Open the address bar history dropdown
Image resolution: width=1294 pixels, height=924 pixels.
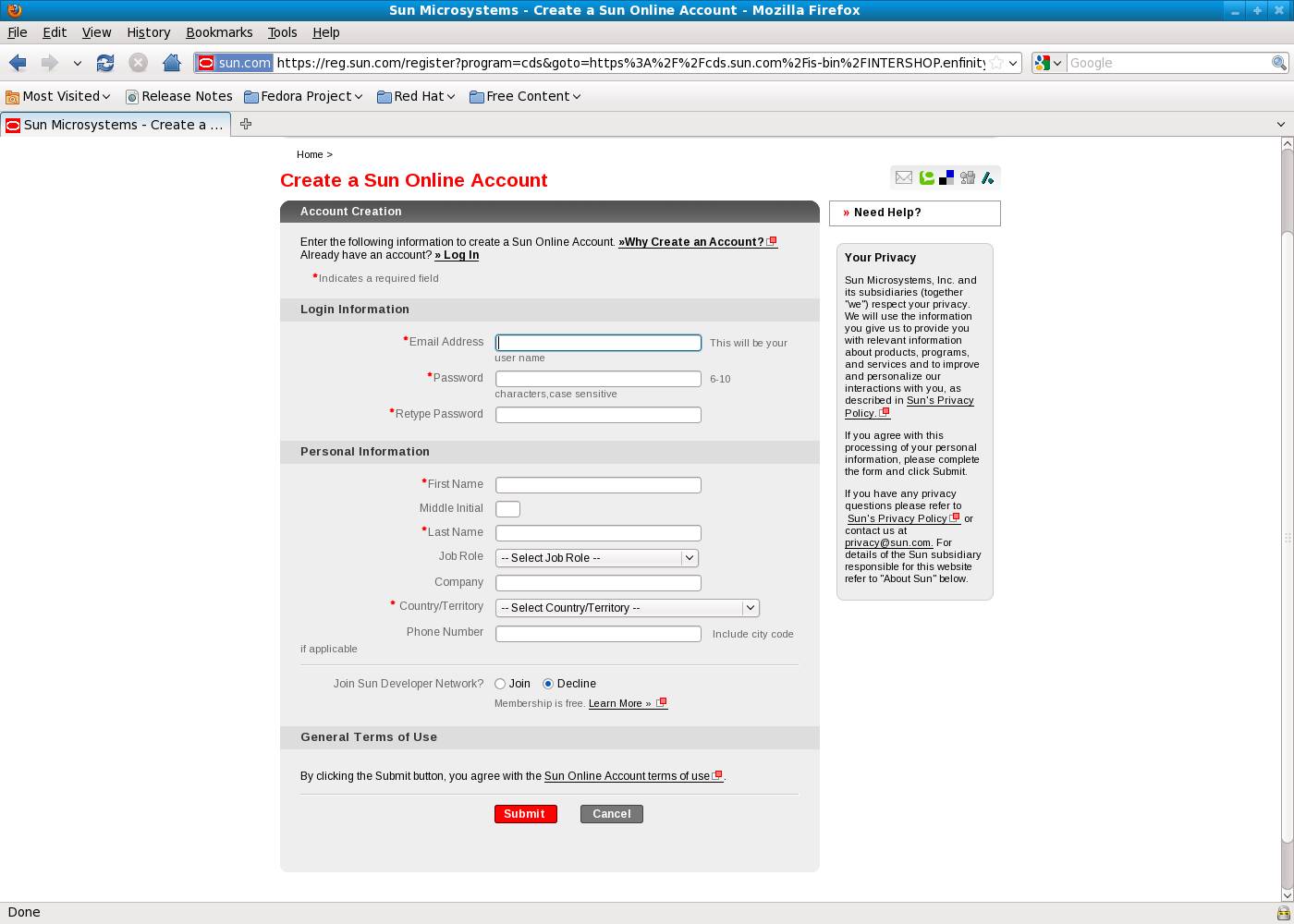pos(1013,63)
